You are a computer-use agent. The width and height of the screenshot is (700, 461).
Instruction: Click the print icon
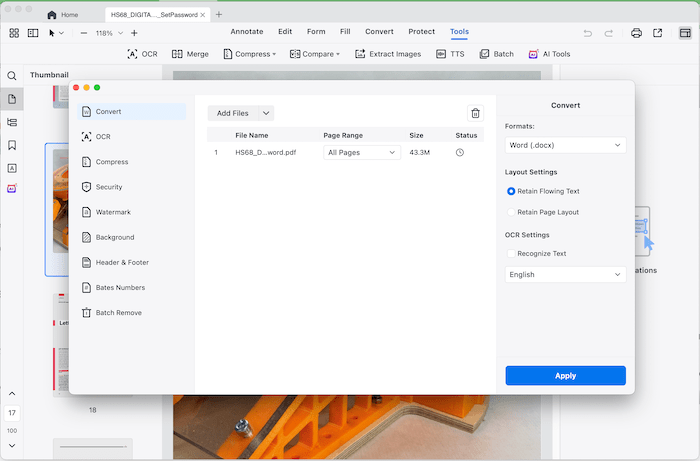636,33
